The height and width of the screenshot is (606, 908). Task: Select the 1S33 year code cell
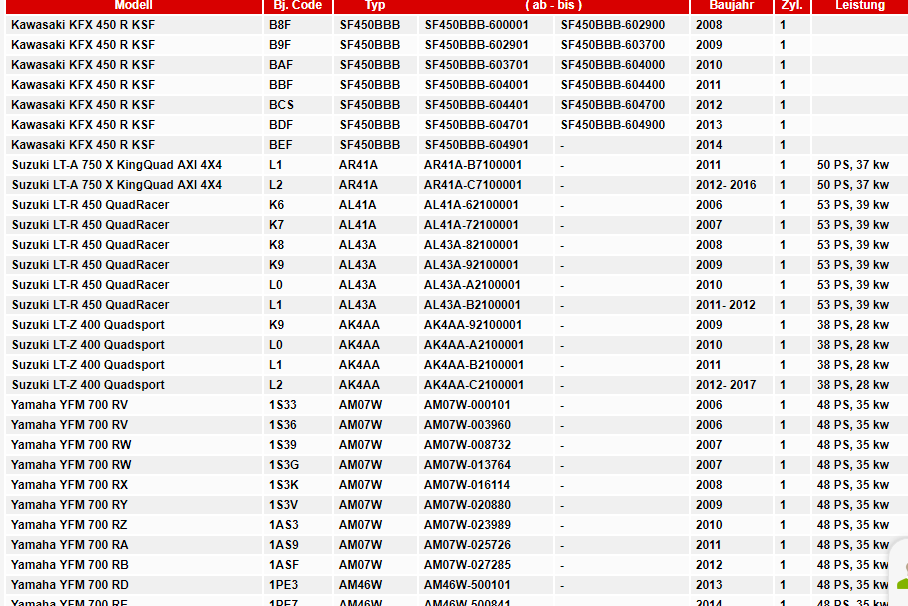click(x=298, y=405)
